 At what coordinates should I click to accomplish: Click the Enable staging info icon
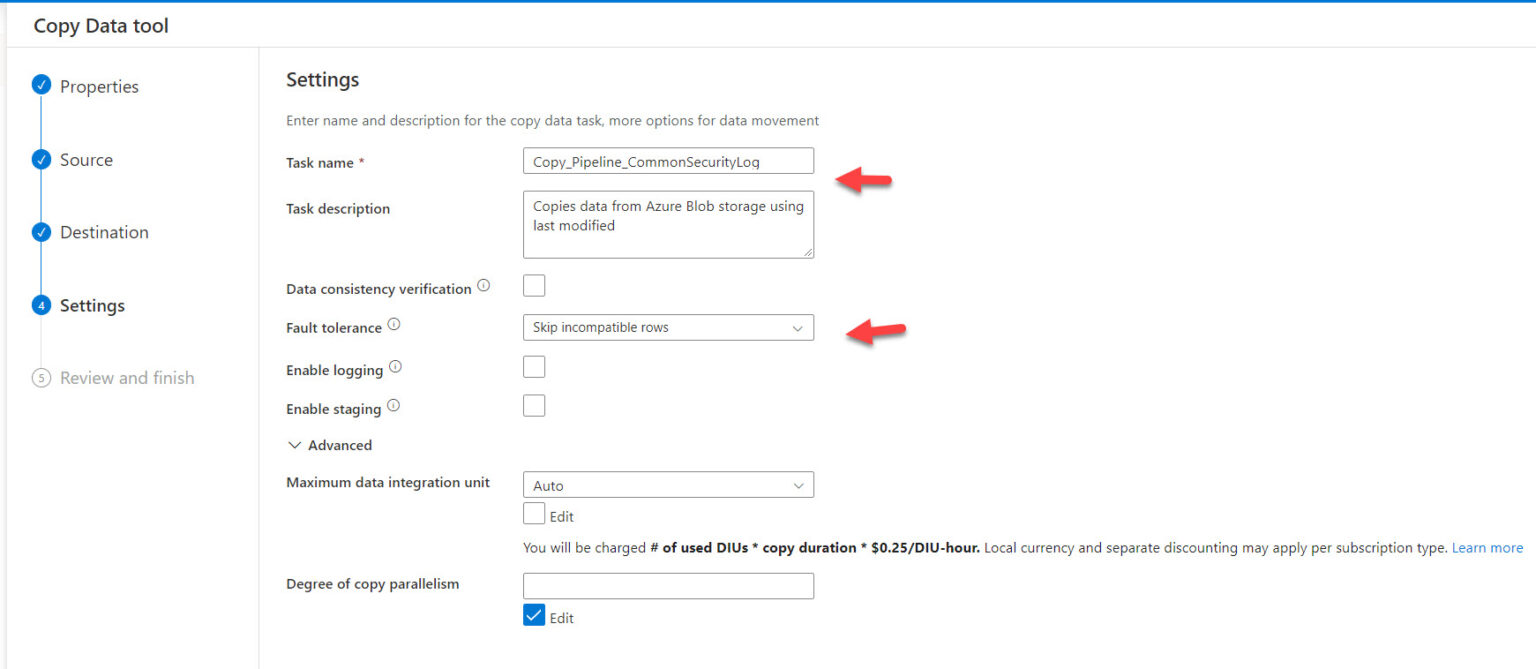[x=391, y=404]
